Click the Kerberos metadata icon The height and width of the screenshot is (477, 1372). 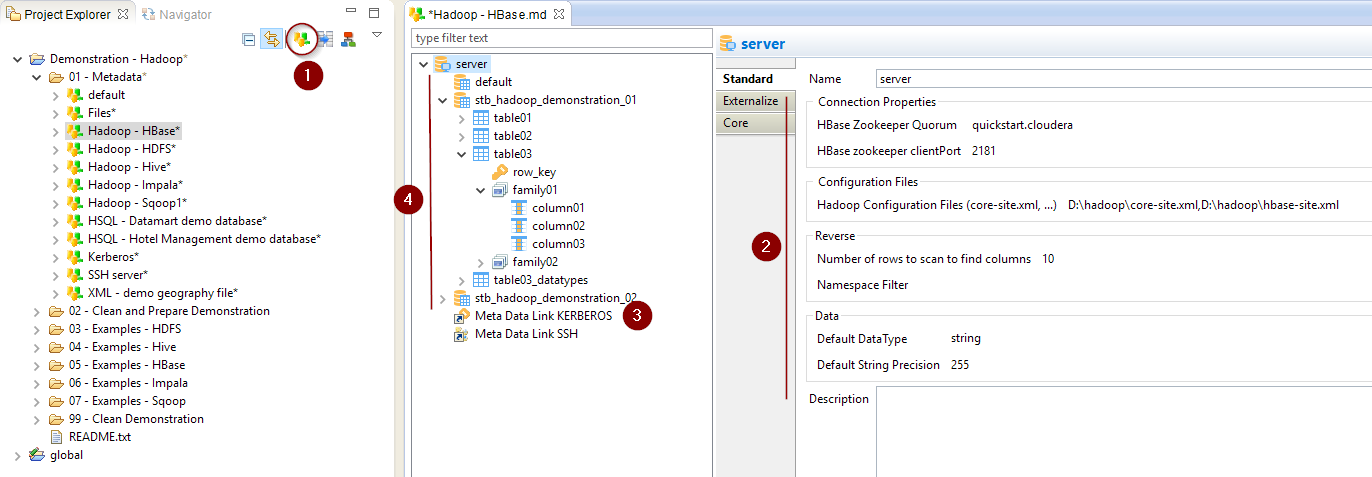[x=75, y=257]
